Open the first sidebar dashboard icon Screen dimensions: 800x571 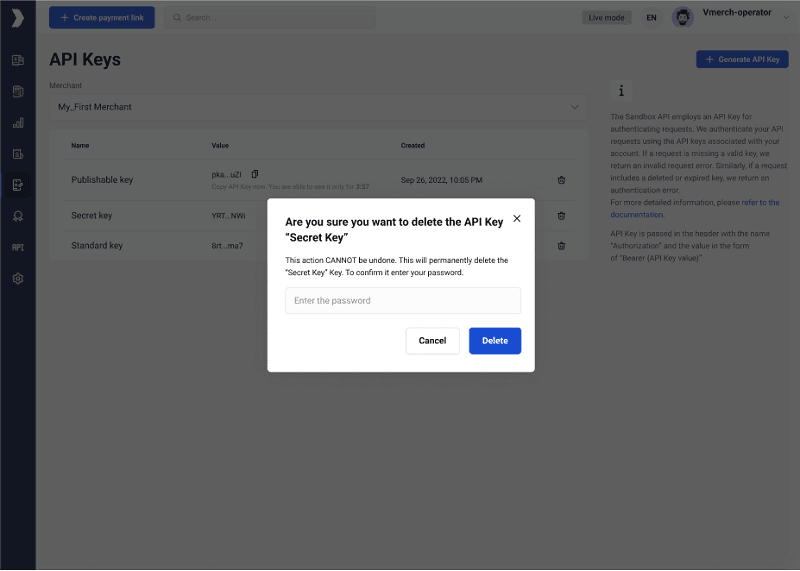pyautogui.click(x=18, y=61)
